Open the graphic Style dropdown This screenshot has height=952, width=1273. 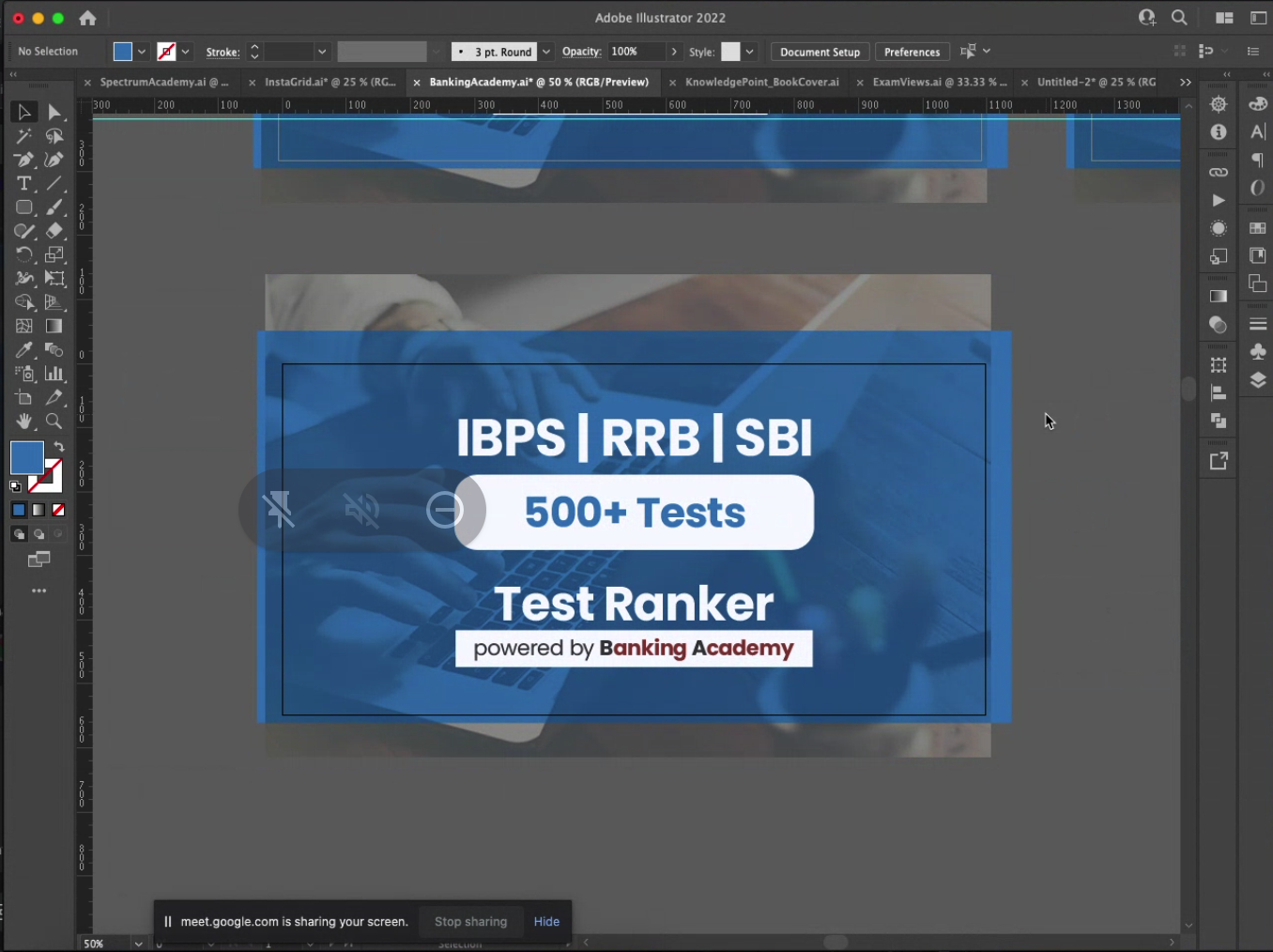tap(750, 52)
